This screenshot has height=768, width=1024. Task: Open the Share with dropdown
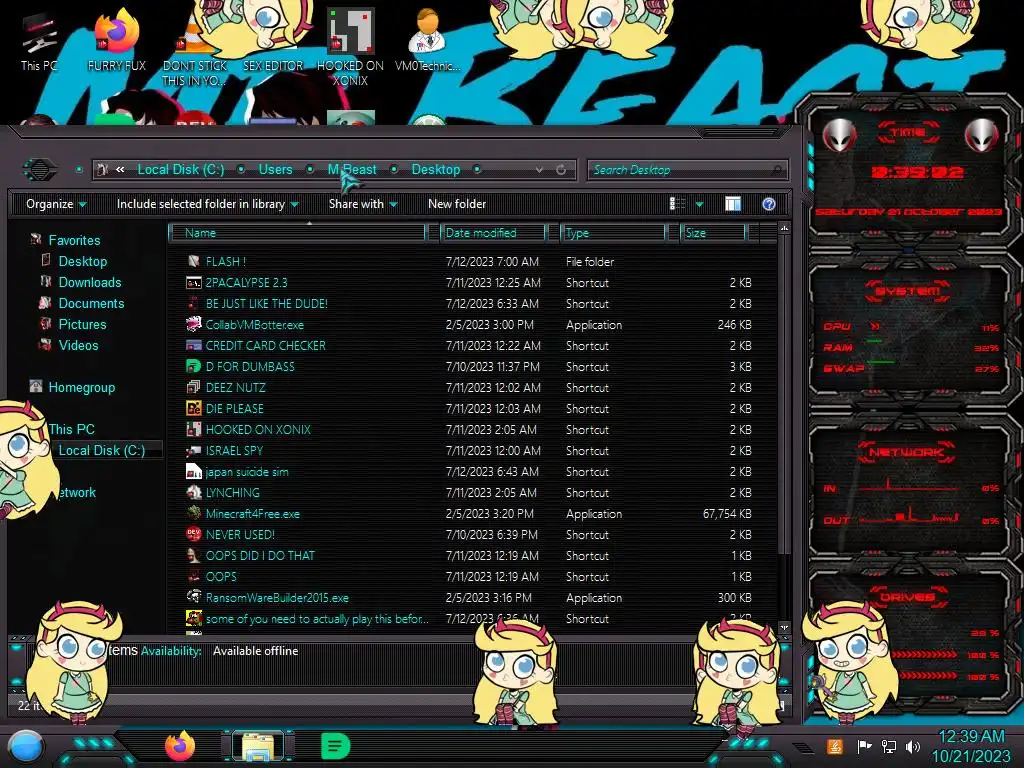point(363,204)
